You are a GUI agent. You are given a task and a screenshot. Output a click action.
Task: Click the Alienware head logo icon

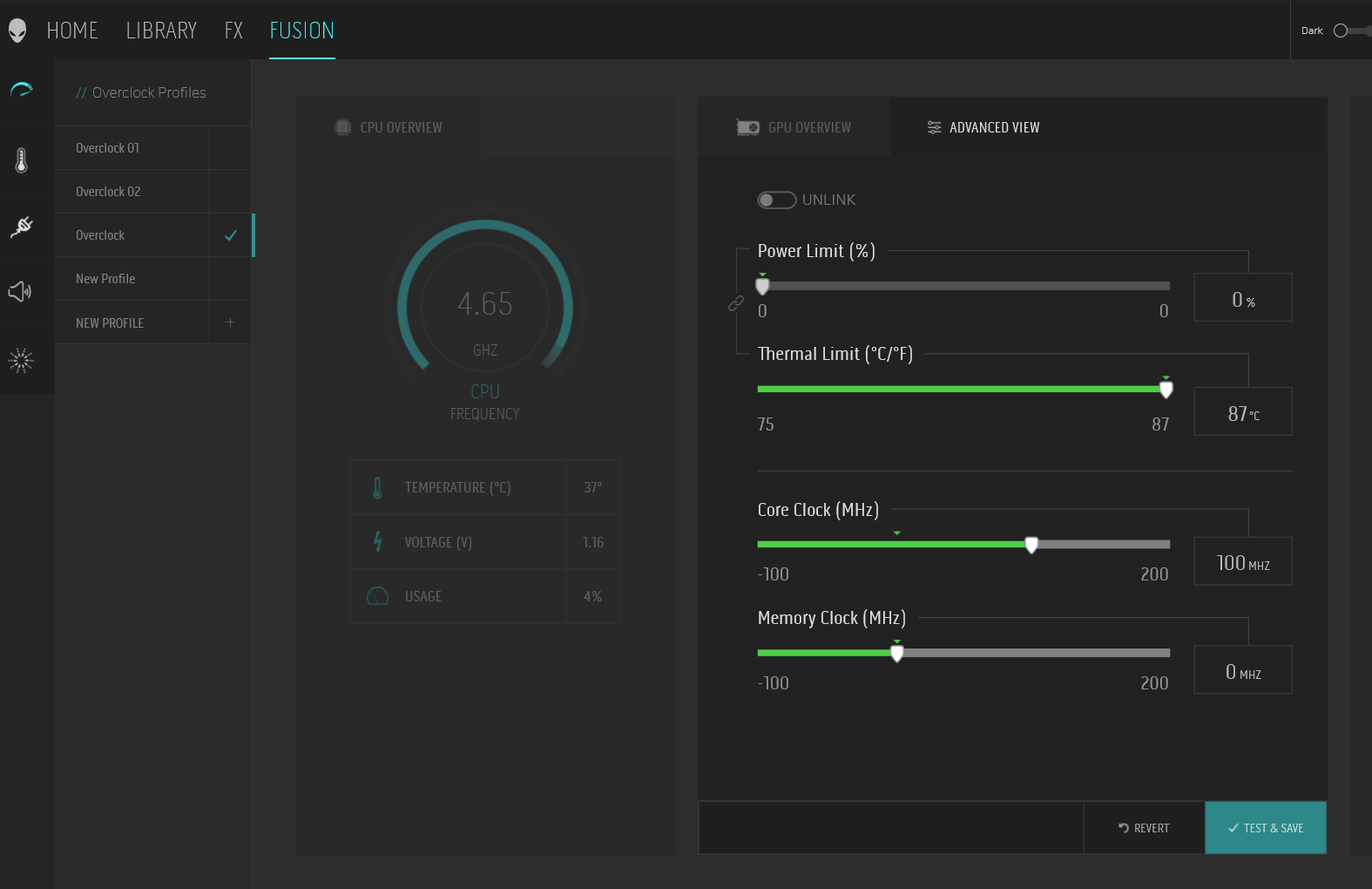17,31
